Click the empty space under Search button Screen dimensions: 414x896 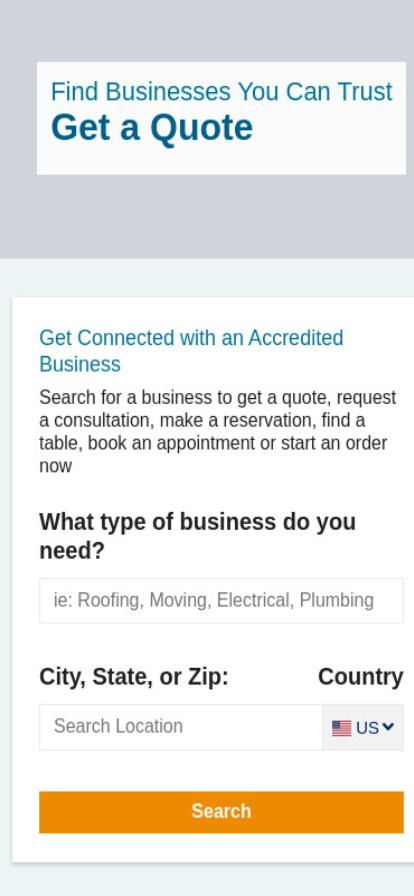(x=221, y=847)
